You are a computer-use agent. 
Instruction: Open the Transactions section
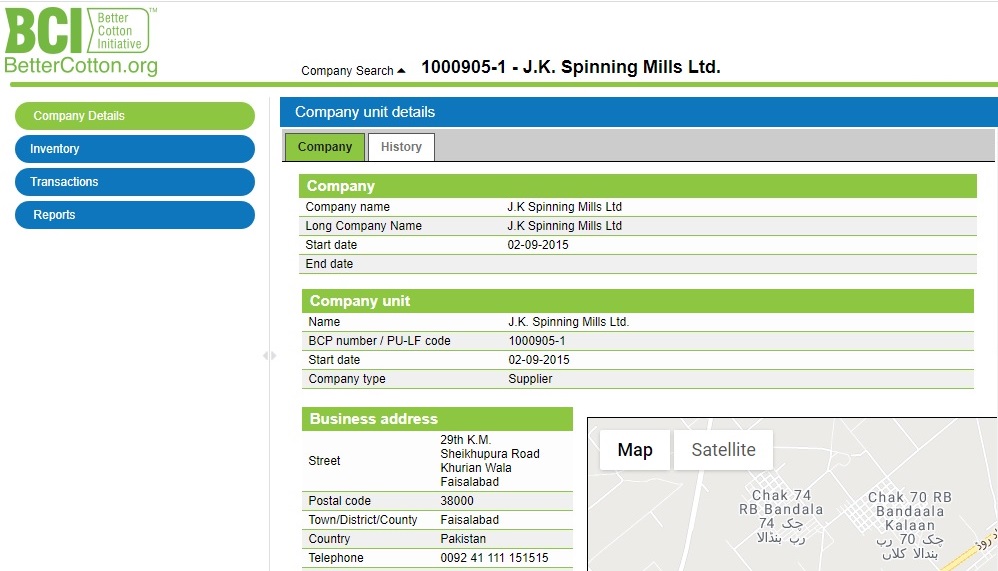coord(135,182)
